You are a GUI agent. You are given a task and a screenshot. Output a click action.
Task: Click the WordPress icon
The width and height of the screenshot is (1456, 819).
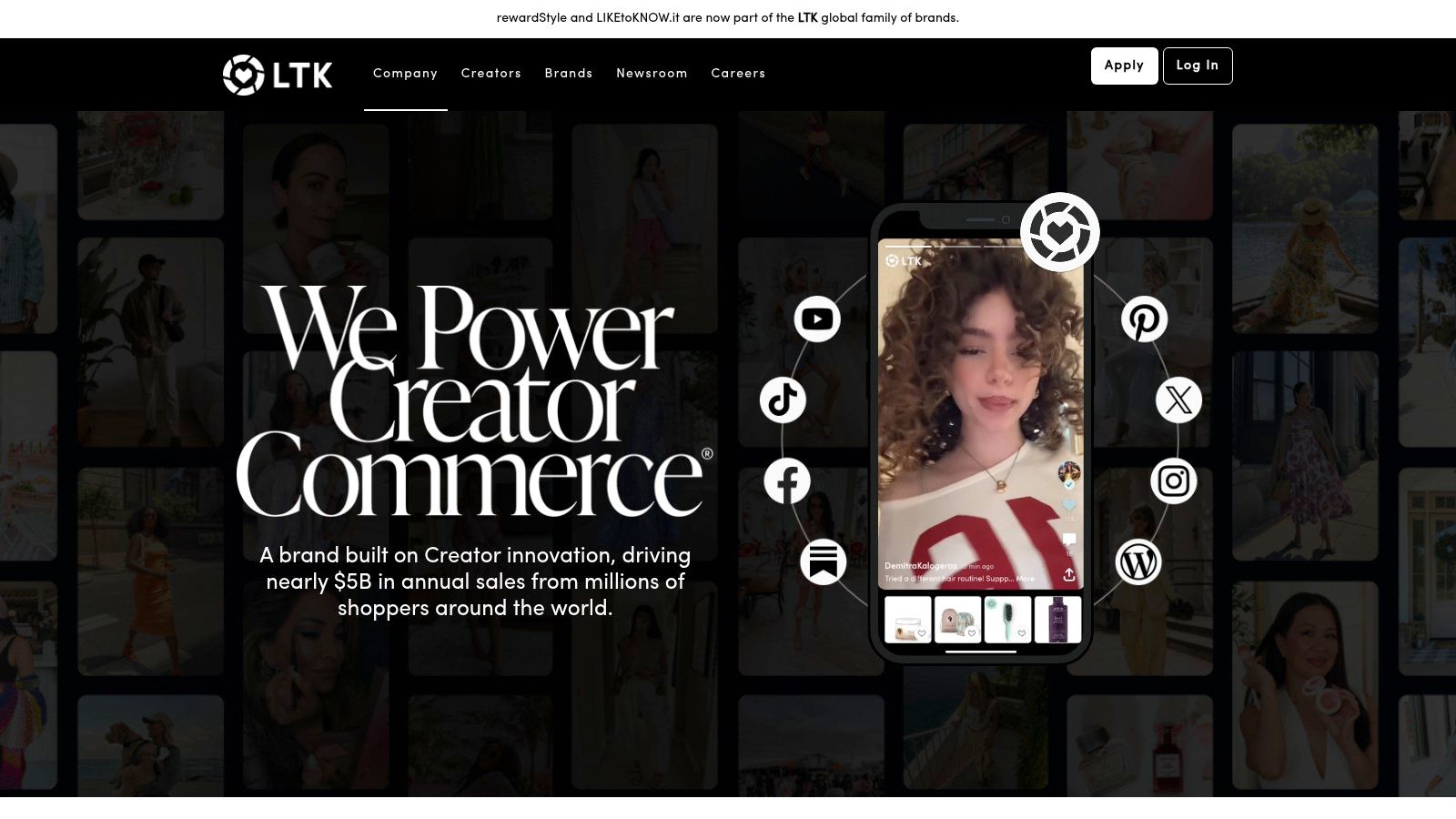click(x=1138, y=561)
